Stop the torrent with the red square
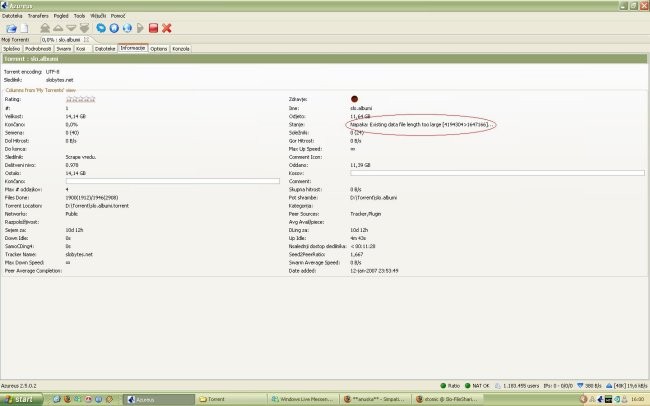Viewport: 650px width, 406px height. [x=153, y=28]
